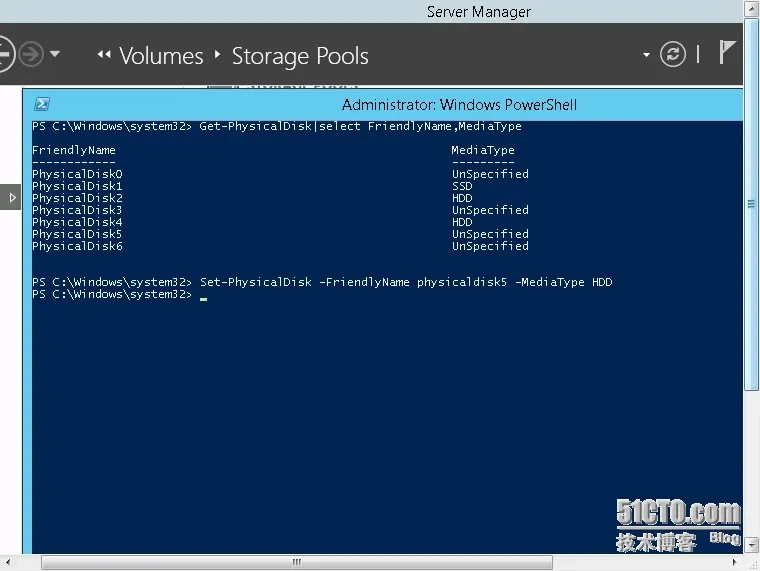760x571 pixels.
Task: Click the blinking PowerShell prompt cursor
Action: point(203,298)
